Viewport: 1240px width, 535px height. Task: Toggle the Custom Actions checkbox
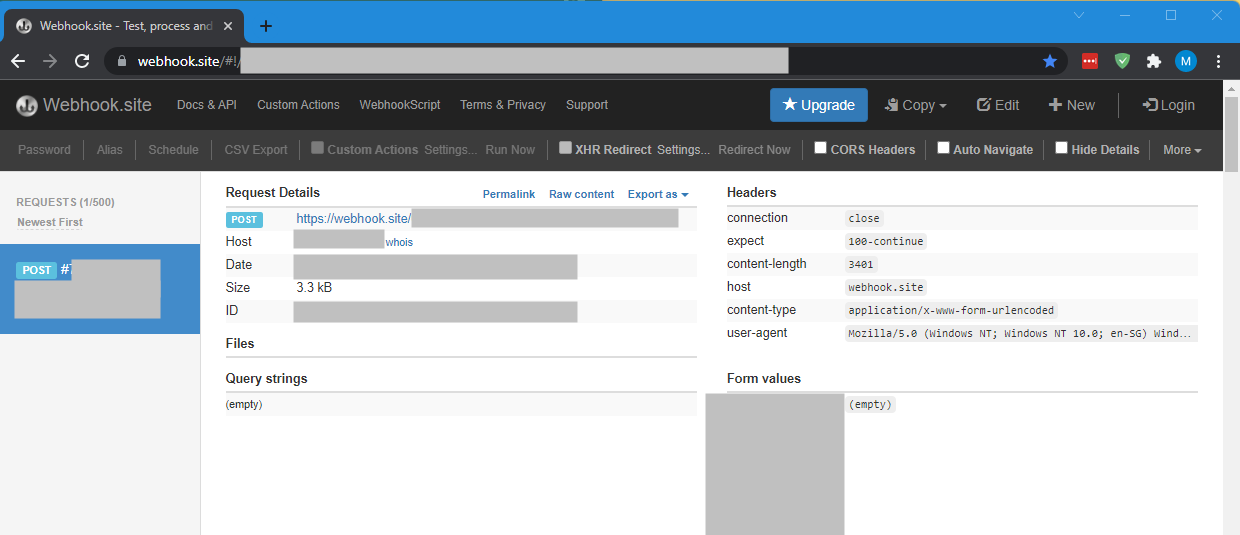pyautogui.click(x=317, y=148)
